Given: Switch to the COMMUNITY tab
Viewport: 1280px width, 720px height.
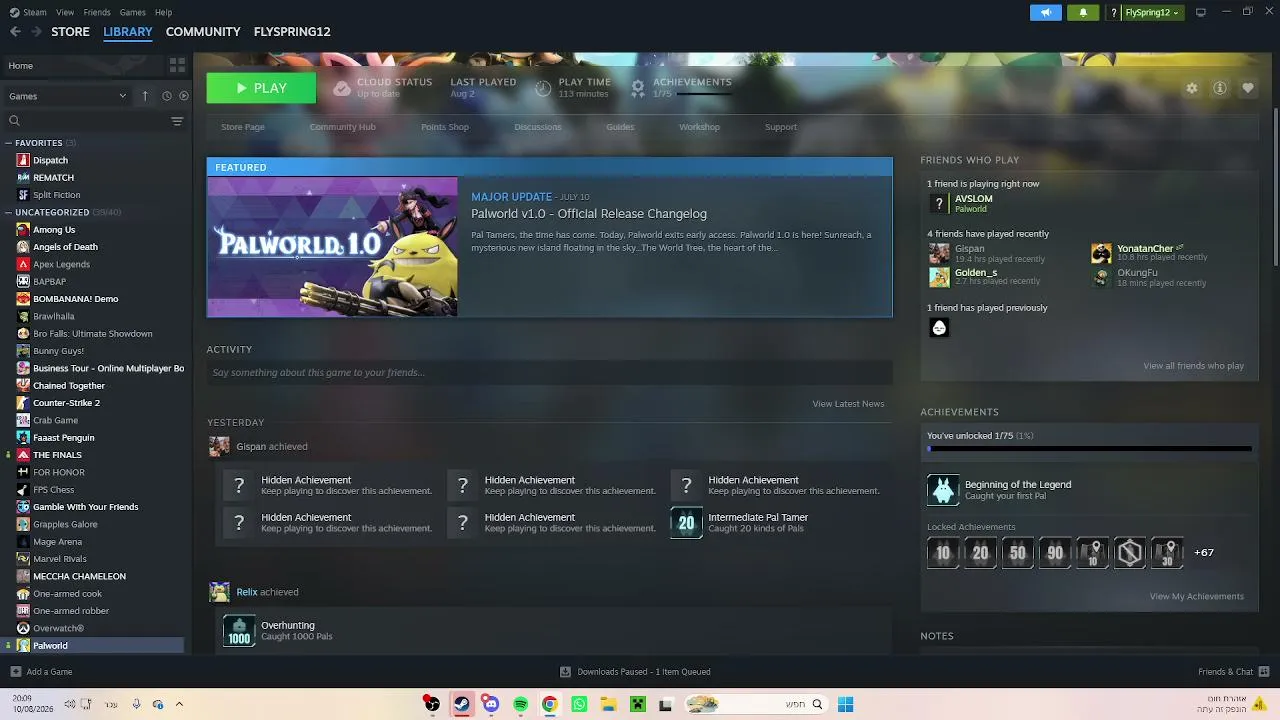Looking at the screenshot, I should point(203,32).
